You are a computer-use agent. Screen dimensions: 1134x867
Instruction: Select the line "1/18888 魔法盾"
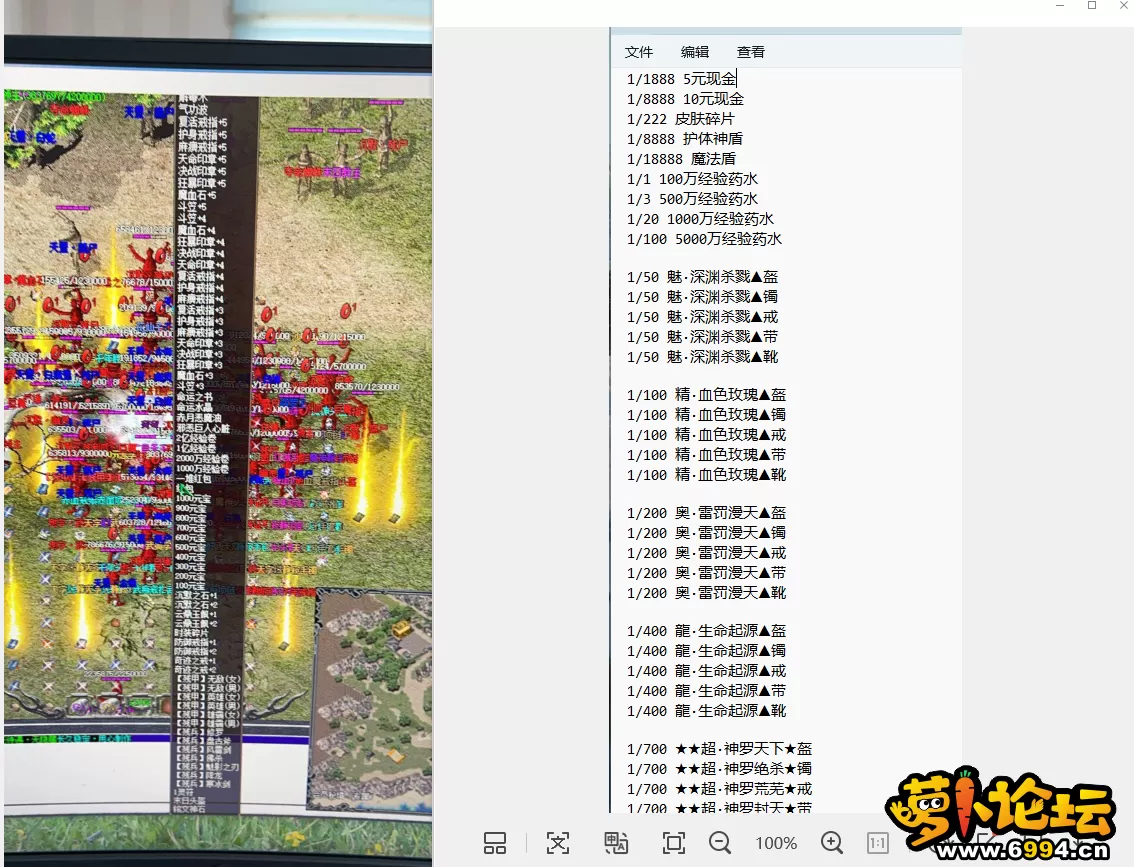coord(681,159)
